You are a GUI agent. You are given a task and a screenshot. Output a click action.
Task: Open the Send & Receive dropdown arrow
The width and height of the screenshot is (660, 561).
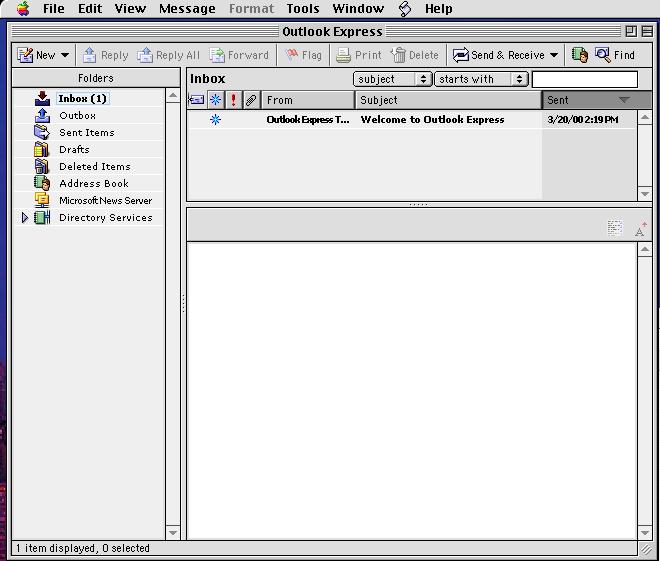click(x=554, y=55)
